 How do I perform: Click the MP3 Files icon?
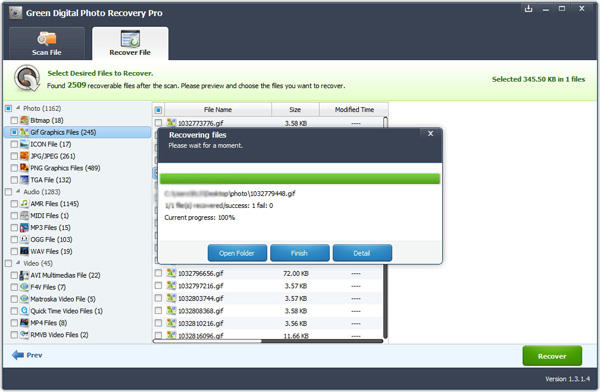pos(24,227)
